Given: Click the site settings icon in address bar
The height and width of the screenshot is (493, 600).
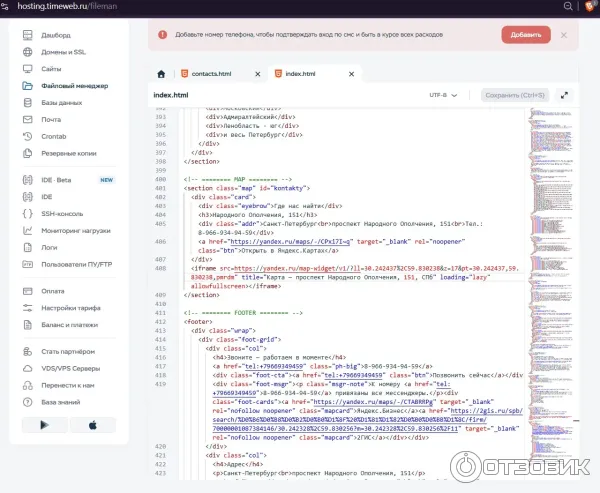Looking at the screenshot, I should (5, 6).
